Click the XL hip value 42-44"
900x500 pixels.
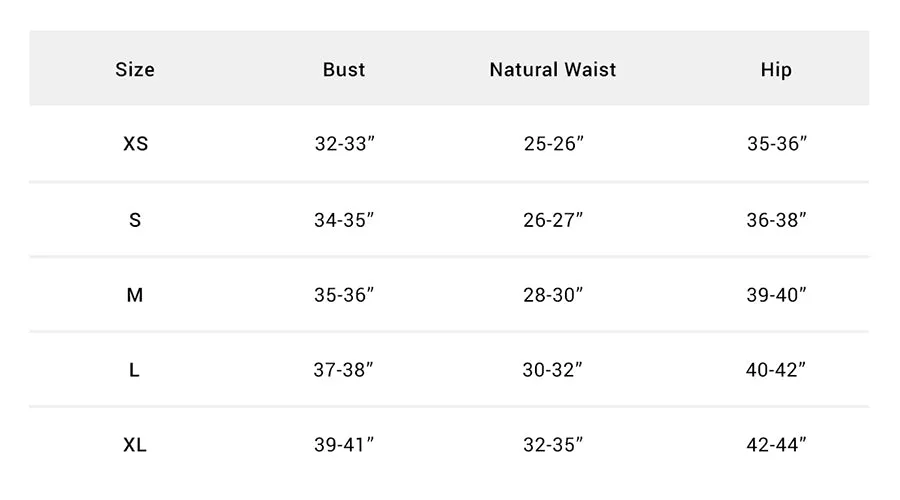point(776,445)
